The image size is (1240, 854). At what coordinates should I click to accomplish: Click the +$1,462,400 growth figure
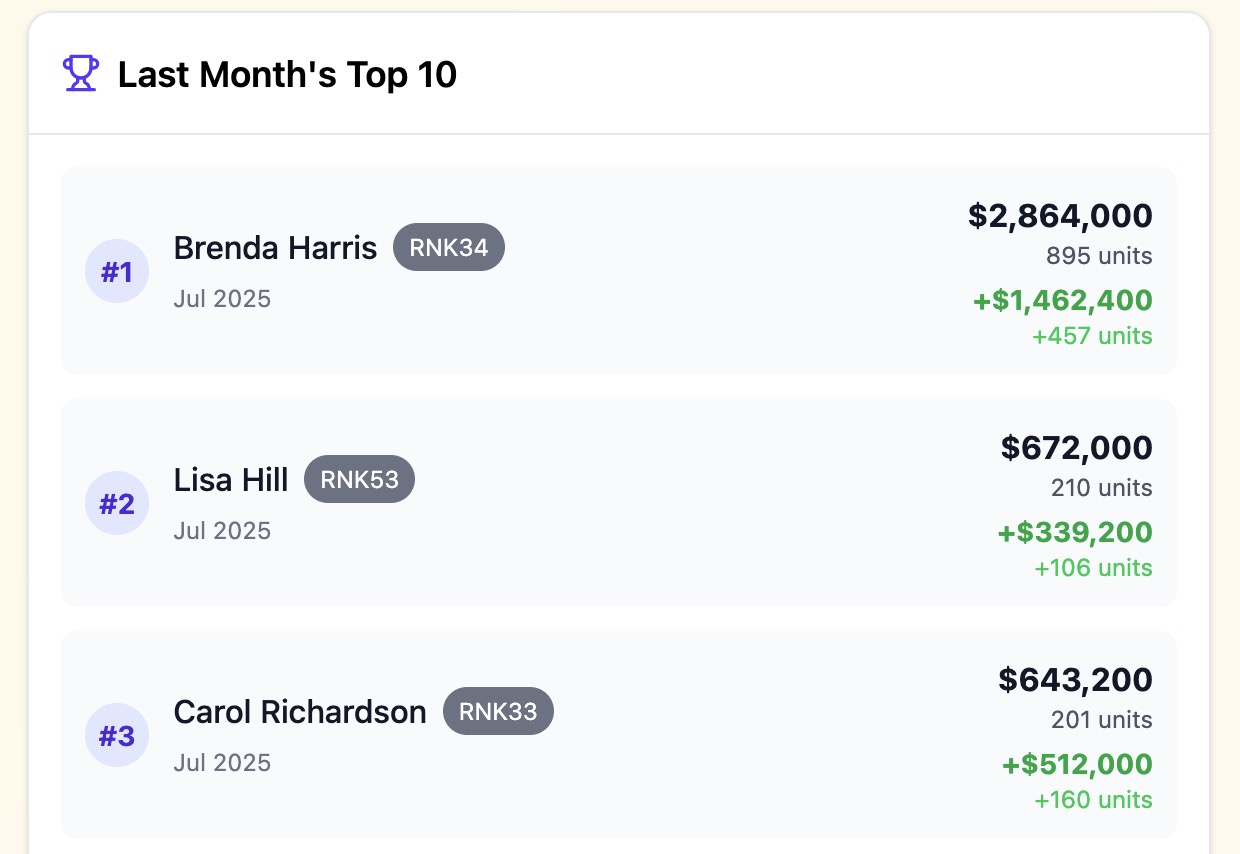click(1062, 300)
